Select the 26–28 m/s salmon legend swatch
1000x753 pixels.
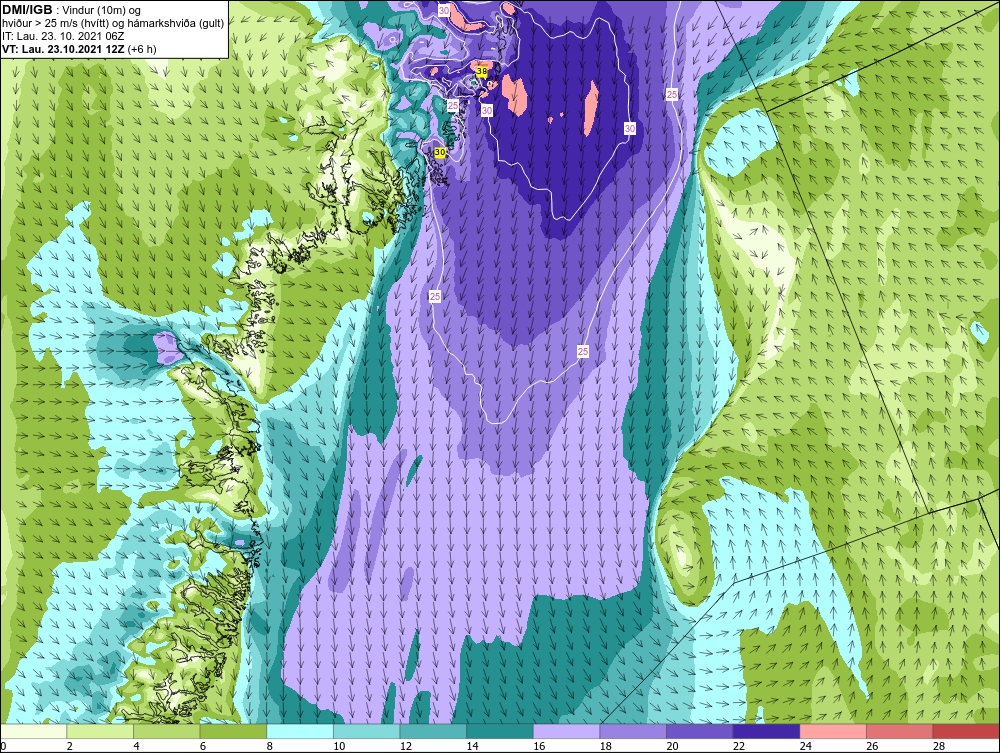(900, 731)
